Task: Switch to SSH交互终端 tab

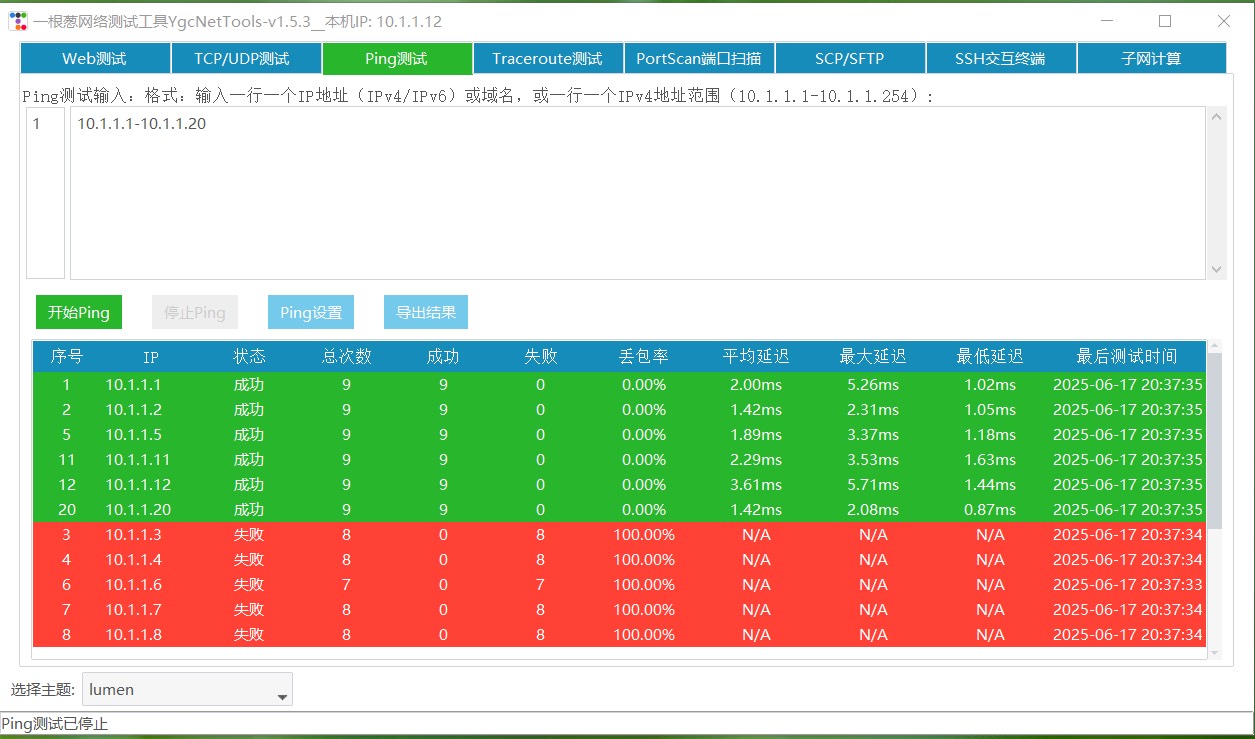Action: pos(1000,59)
